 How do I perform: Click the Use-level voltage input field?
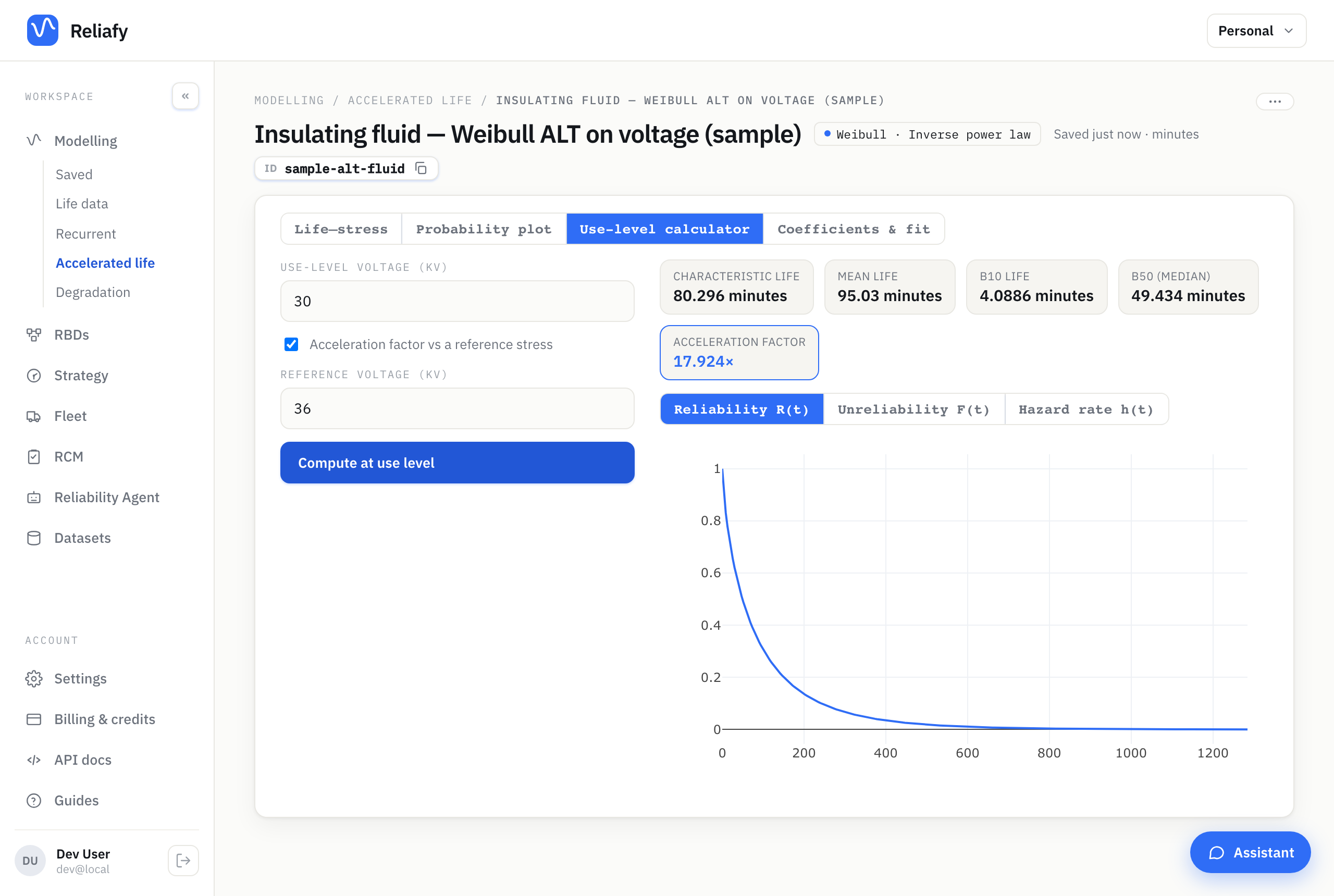[x=457, y=301]
